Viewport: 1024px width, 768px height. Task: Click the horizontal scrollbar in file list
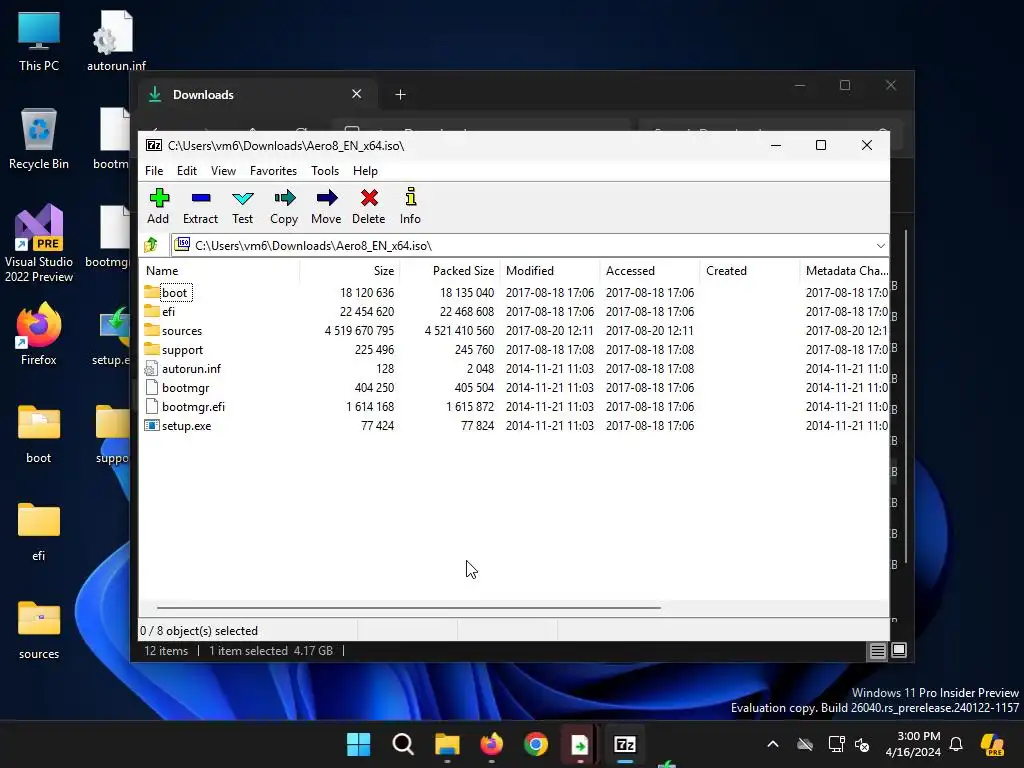click(409, 607)
